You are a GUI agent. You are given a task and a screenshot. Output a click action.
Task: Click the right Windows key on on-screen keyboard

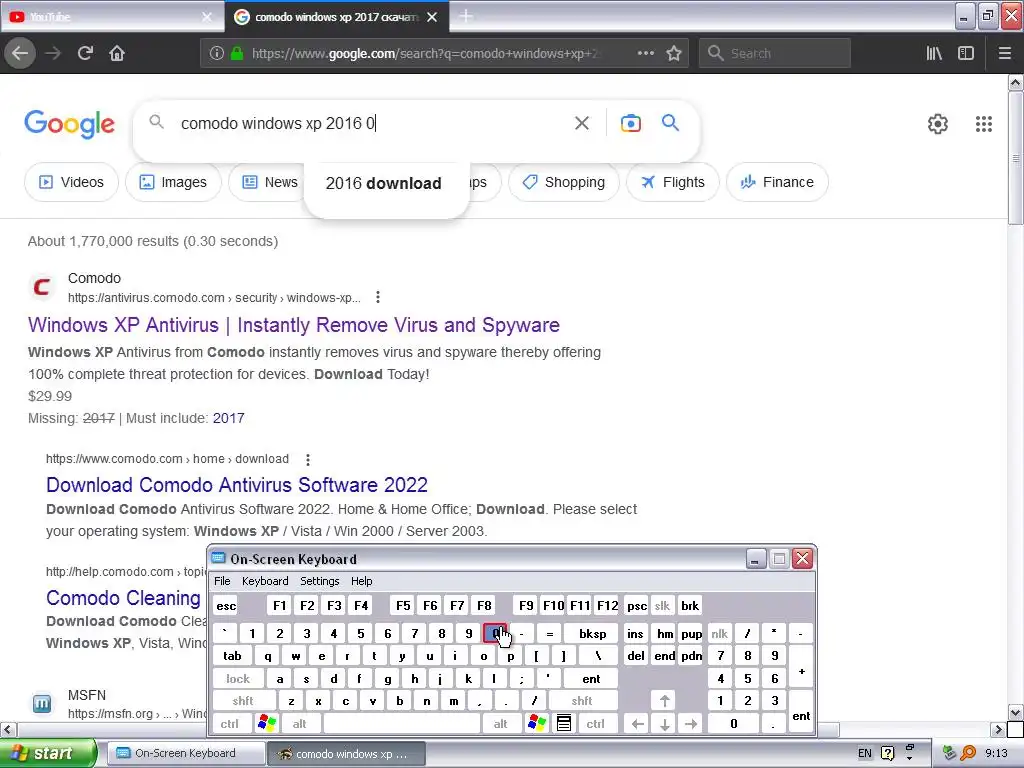point(537,723)
